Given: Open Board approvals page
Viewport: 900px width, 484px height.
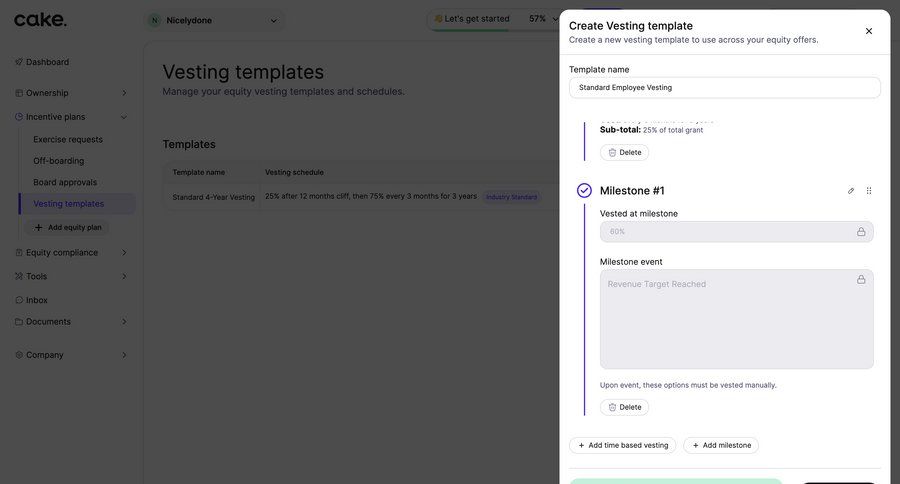Looking at the screenshot, I should 65,182.
